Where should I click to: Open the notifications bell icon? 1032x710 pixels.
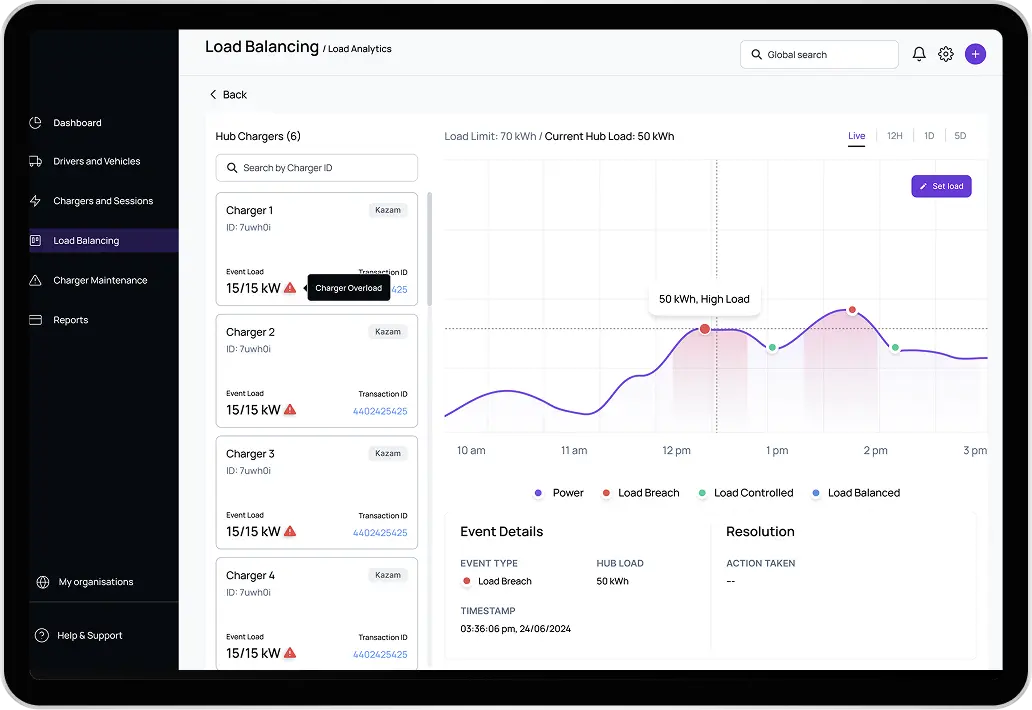[x=919, y=55]
